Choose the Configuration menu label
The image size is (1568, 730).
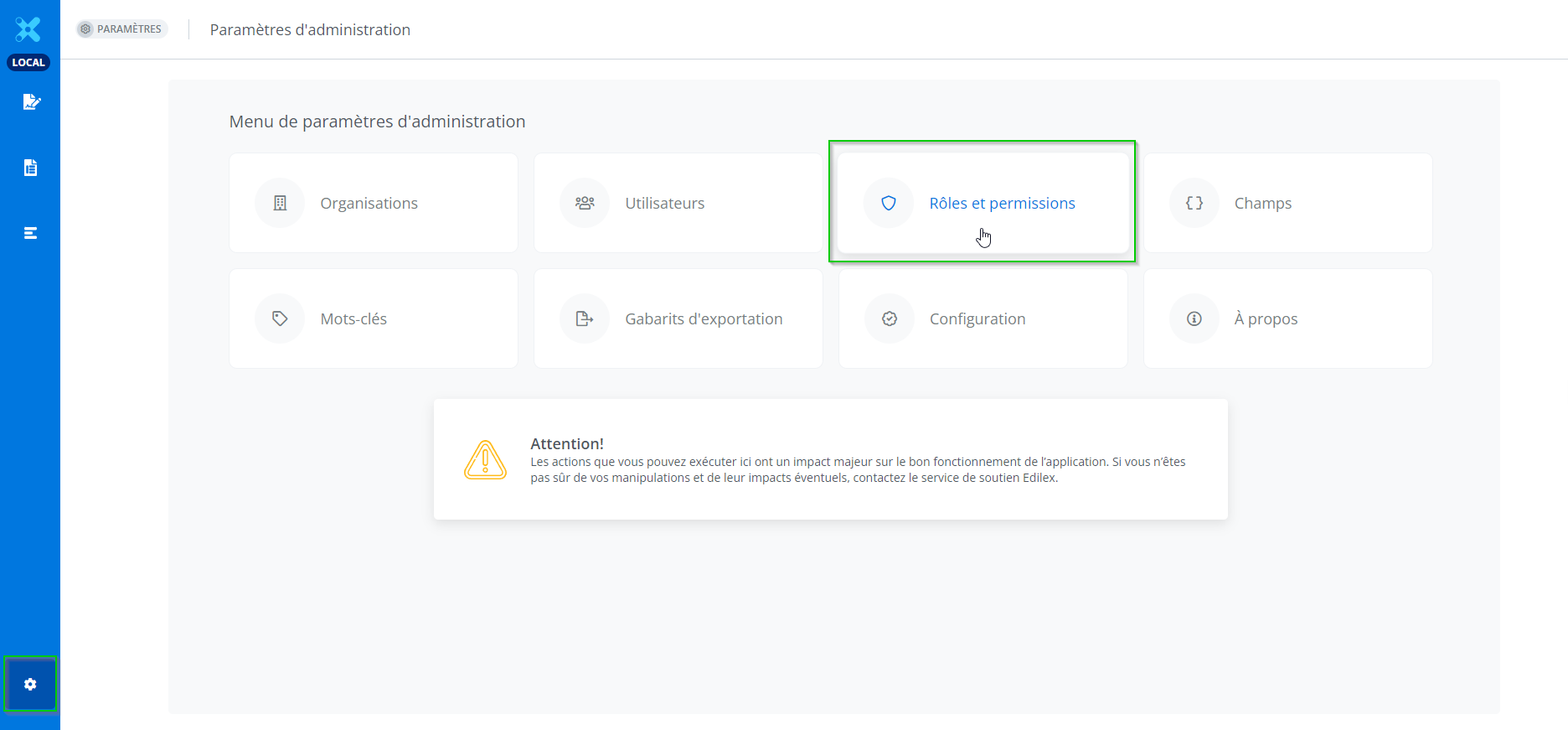click(977, 318)
